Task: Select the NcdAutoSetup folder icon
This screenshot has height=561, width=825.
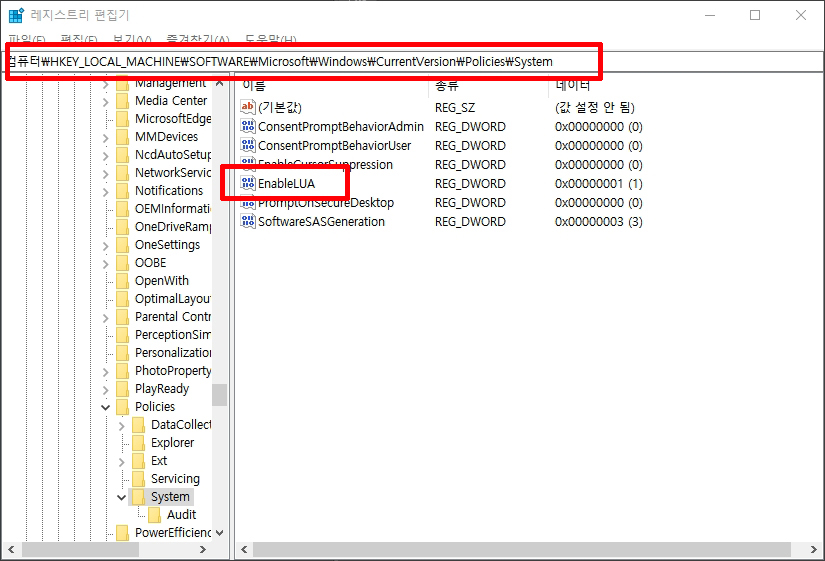Action: [x=122, y=155]
